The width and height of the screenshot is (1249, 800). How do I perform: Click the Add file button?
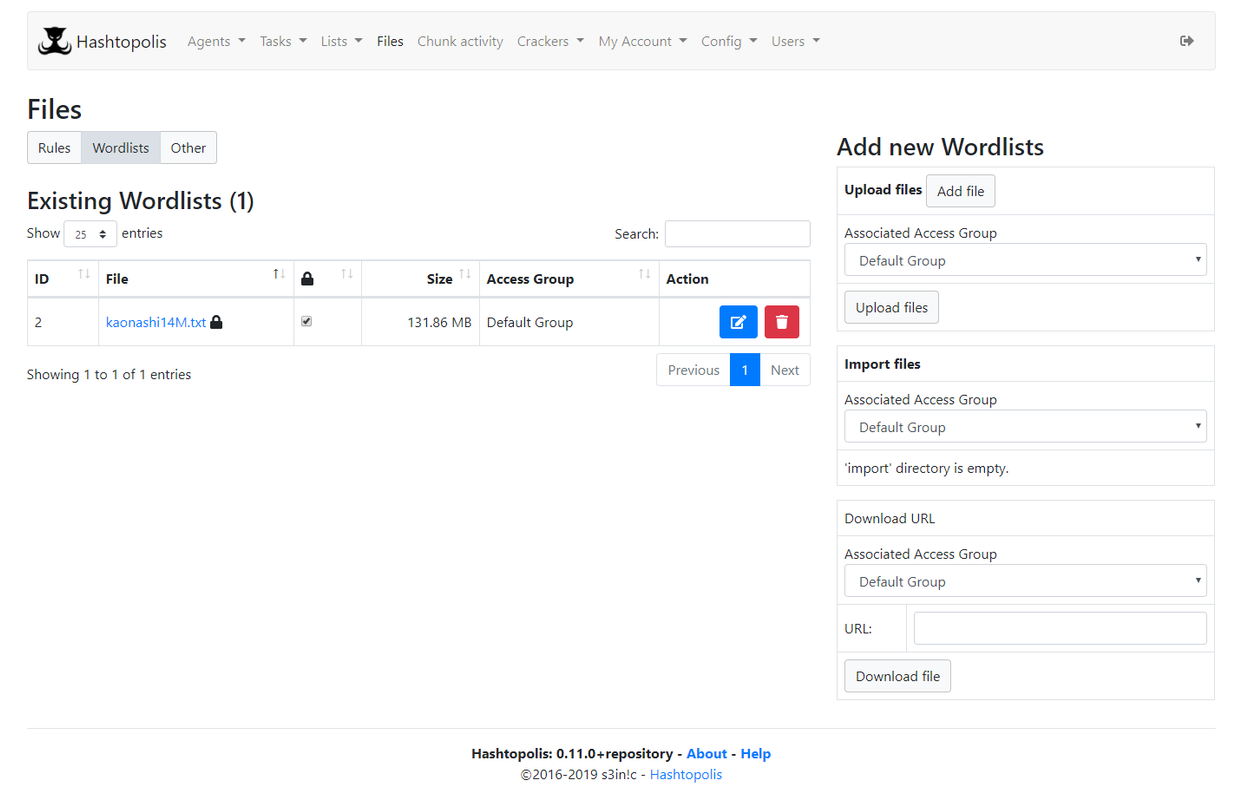click(x=960, y=191)
